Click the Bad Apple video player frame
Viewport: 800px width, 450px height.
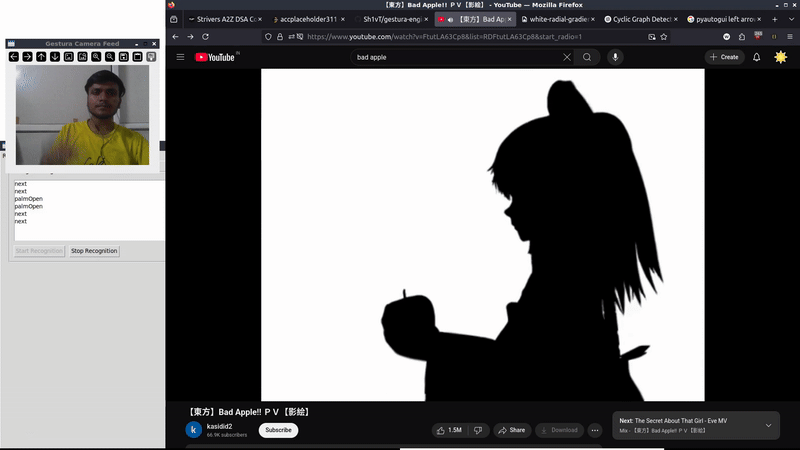click(483, 235)
